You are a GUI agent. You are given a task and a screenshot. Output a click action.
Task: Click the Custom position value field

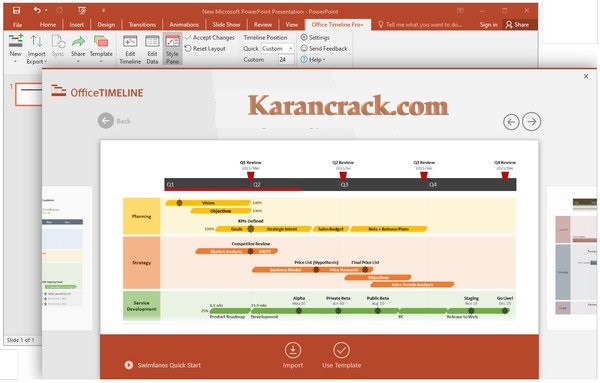pyautogui.click(x=285, y=60)
